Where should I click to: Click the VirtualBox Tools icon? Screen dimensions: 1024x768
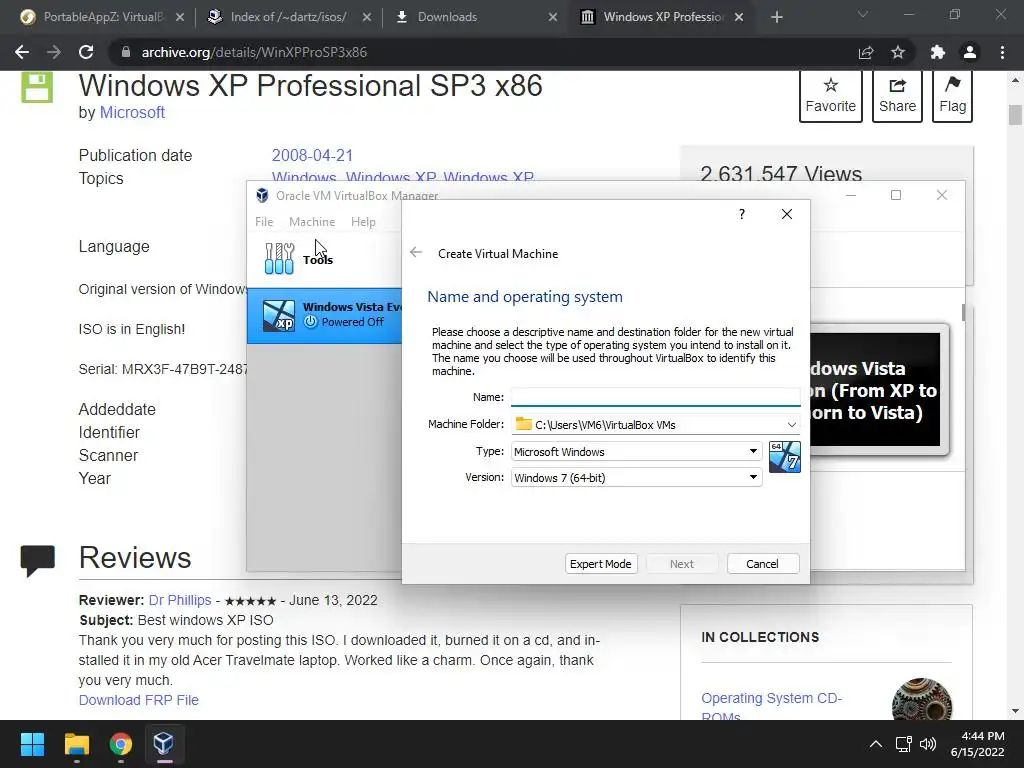click(280, 258)
